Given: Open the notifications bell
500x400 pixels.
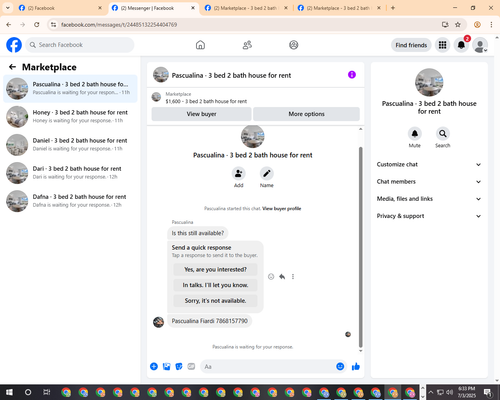Looking at the screenshot, I should coord(461,45).
